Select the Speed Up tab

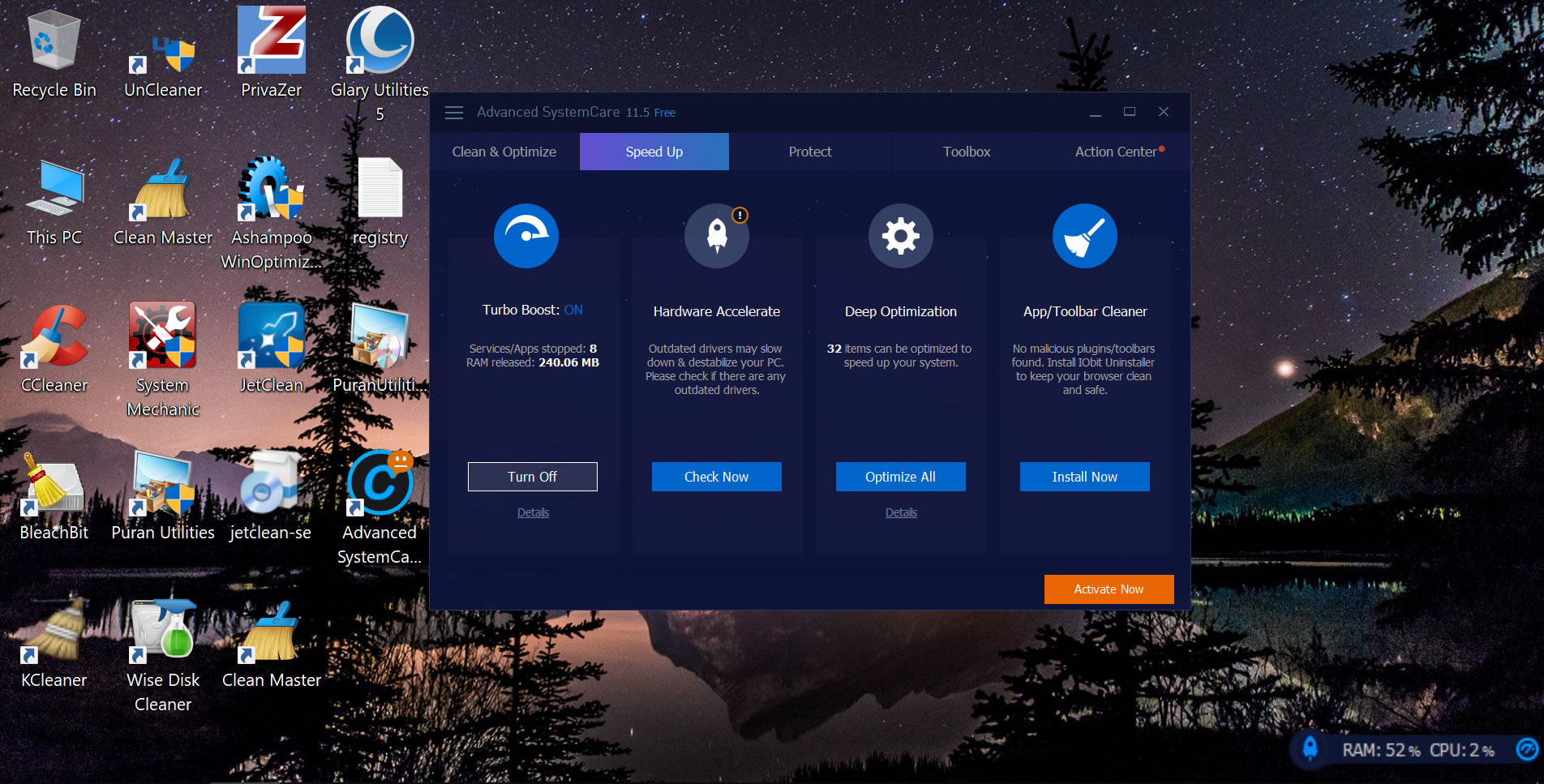click(x=654, y=152)
